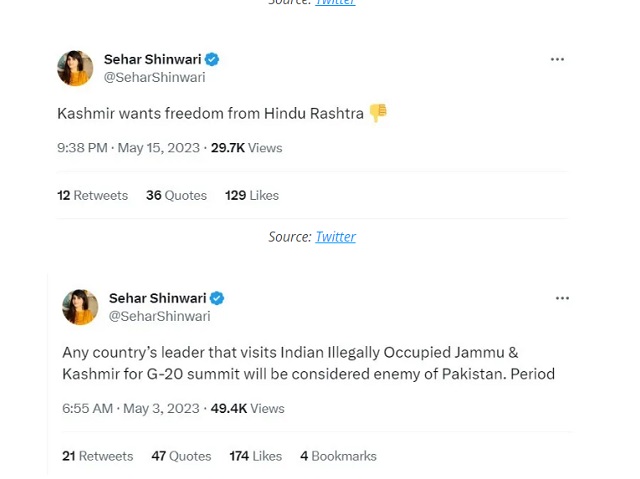This screenshot has width=640, height=479.
Task: Open the three-dot menu on the Kashmir freedom tweet
Action: point(557,60)
